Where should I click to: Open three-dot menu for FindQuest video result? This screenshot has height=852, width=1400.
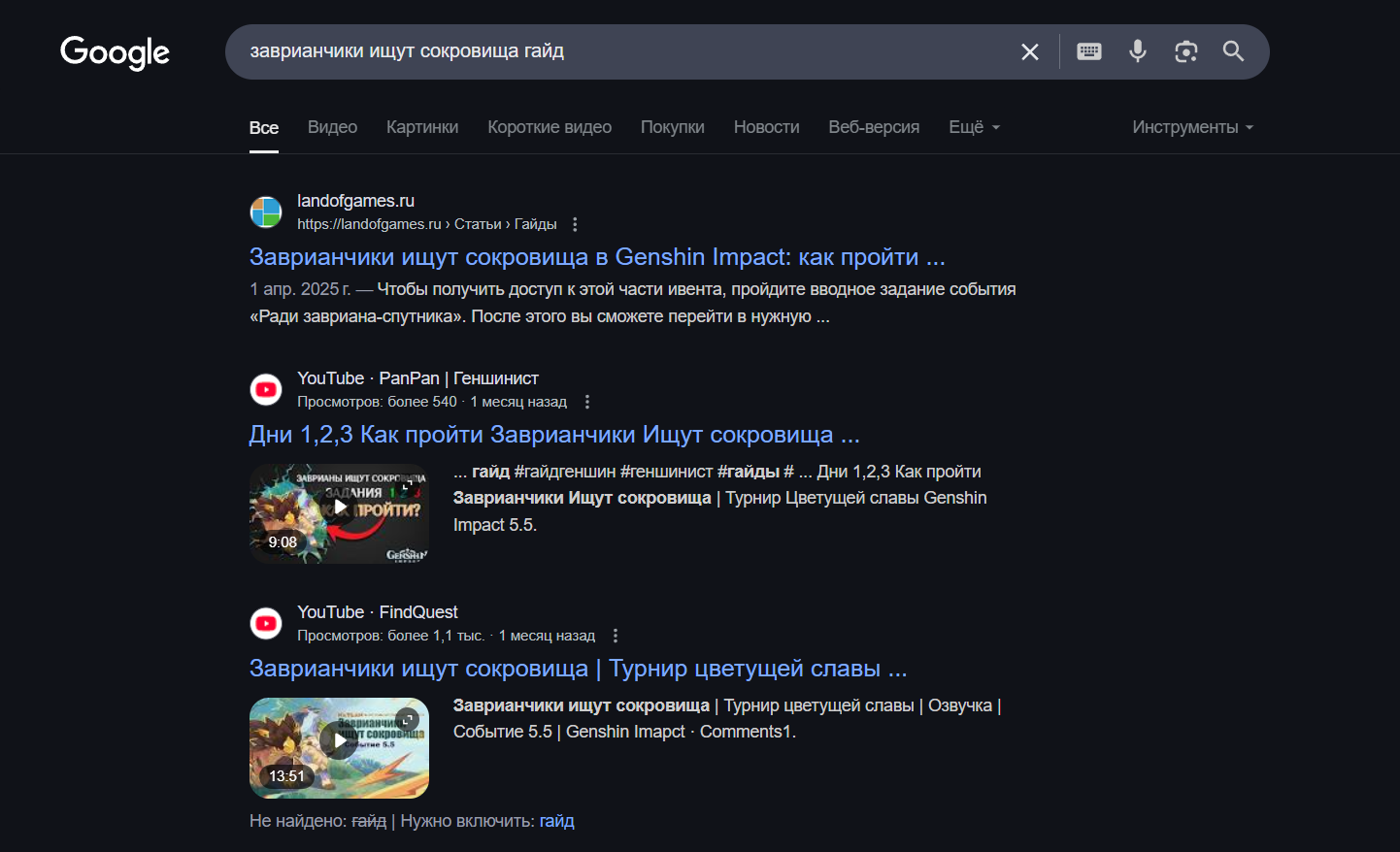point(616,636)
